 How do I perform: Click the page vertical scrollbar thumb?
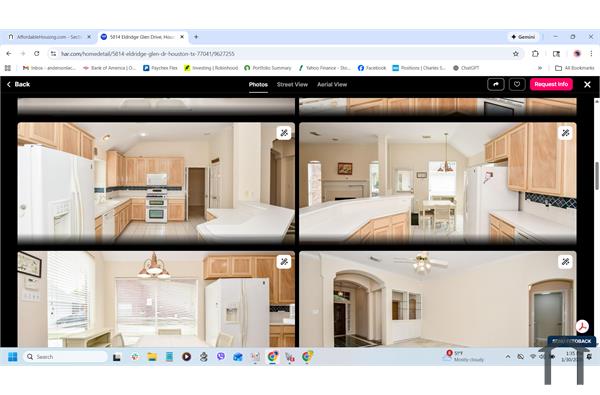tap(597, 176)
